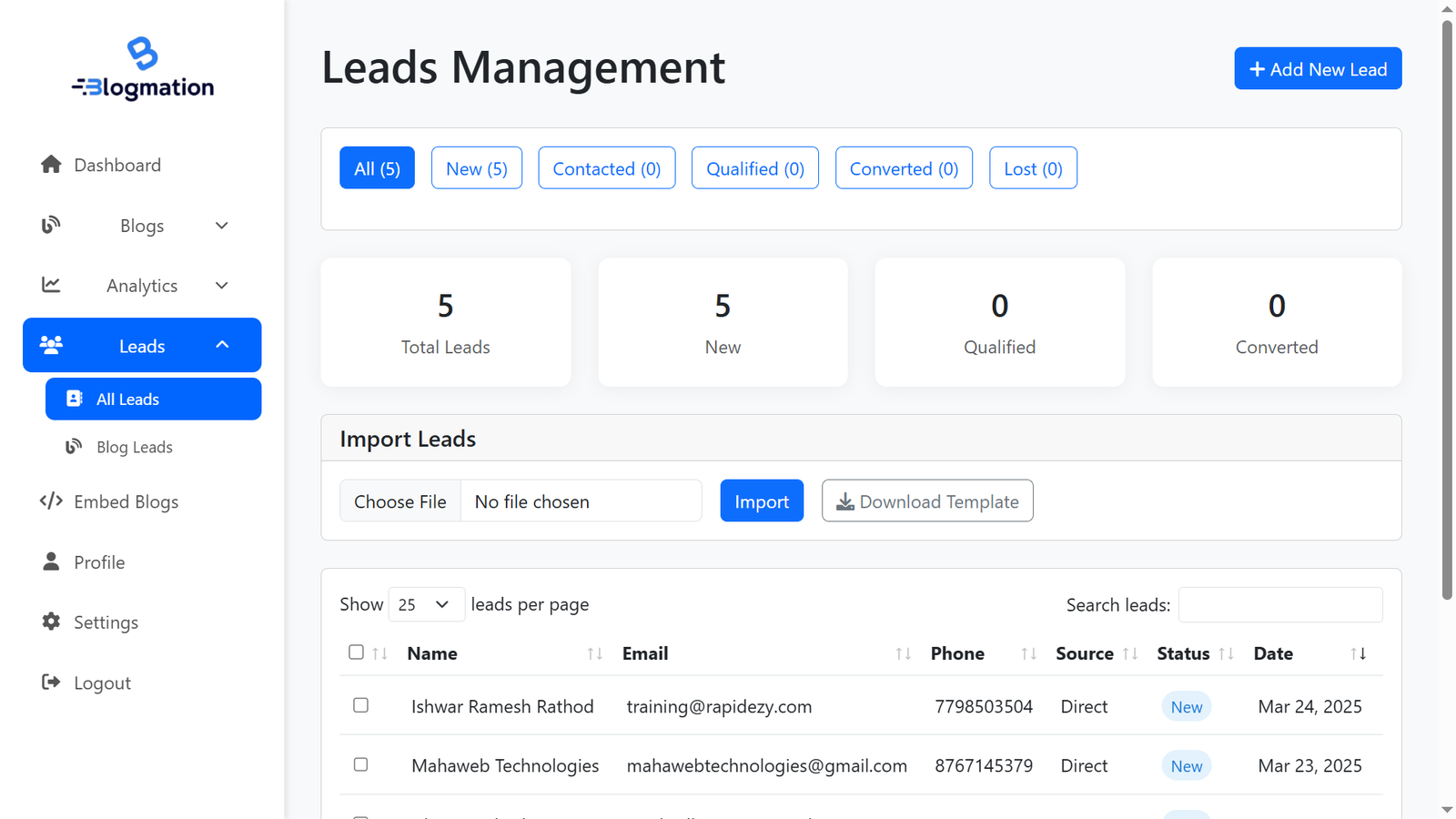The width and height of the screenshot is (1456, 819).
Task: Select the Contacted (0) filter tab
Action: [606, 167]
